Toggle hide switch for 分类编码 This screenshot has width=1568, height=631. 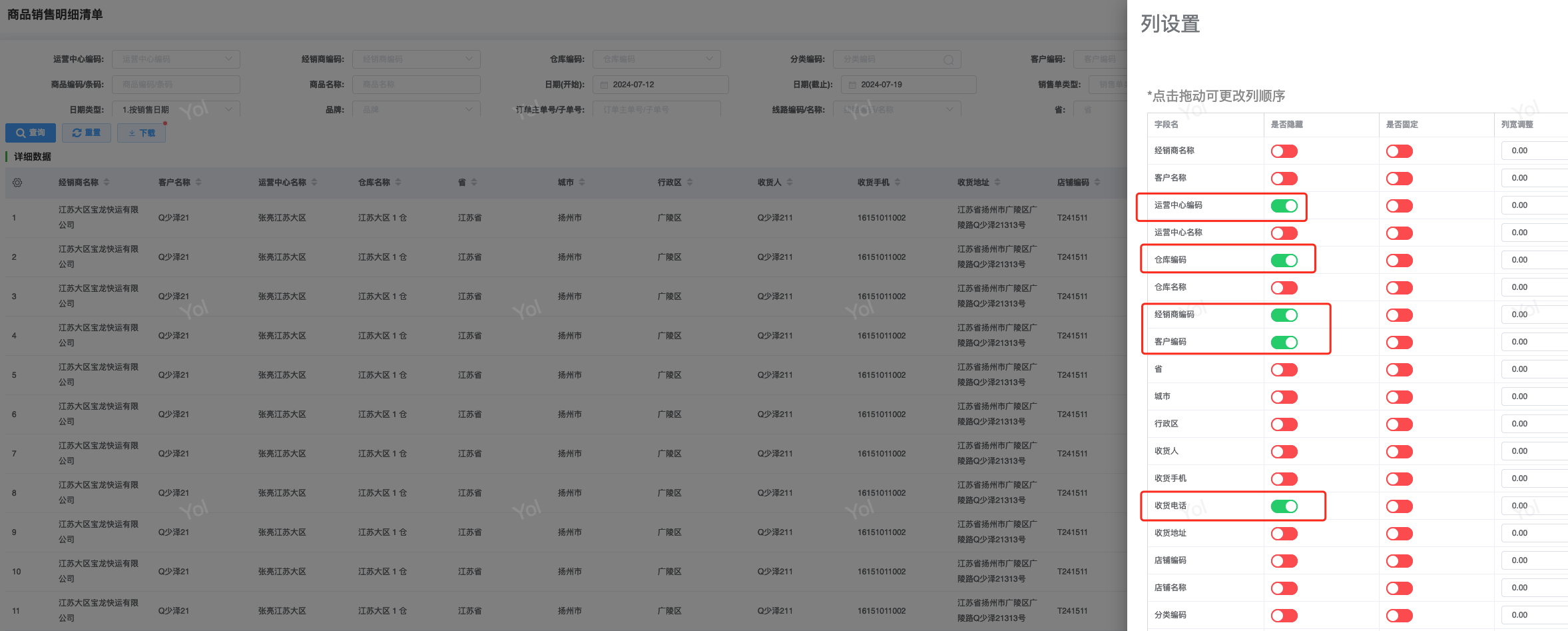coord(1284,616)
